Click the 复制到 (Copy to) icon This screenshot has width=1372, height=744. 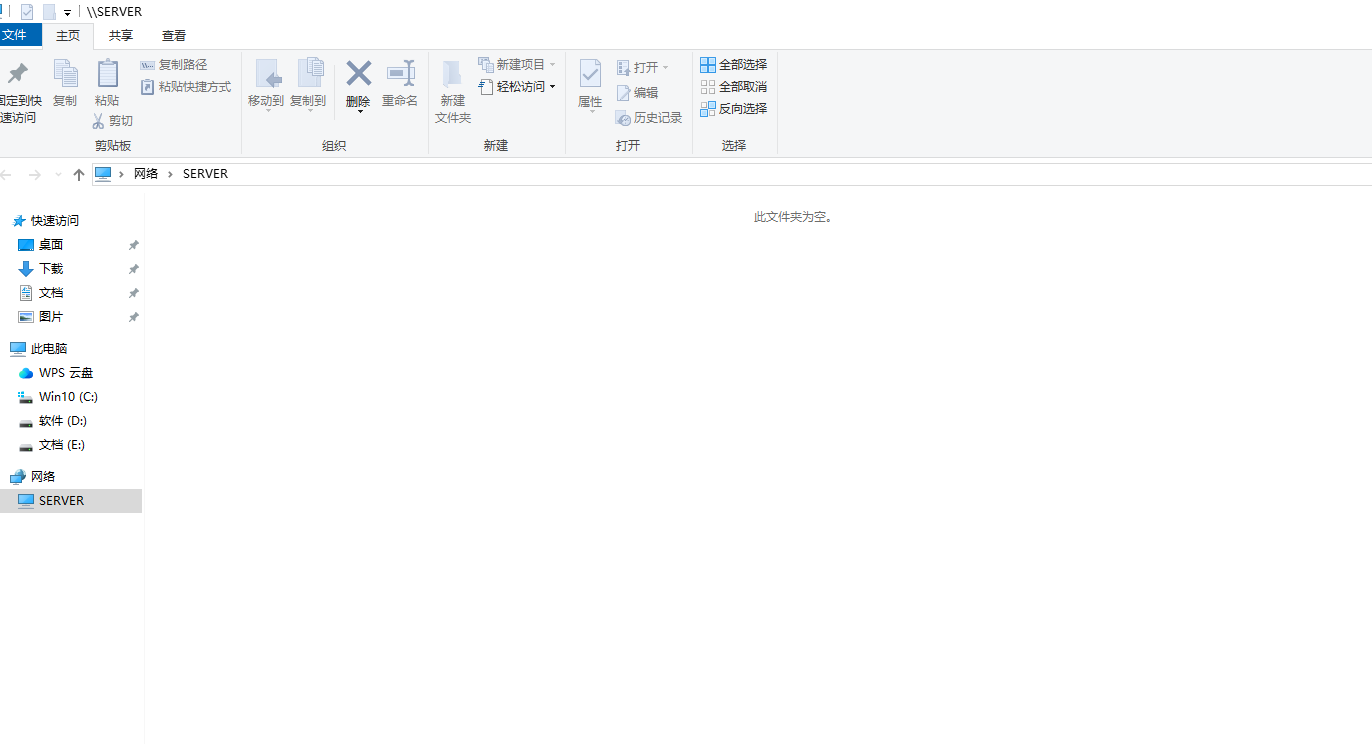(x=309, y=73)
